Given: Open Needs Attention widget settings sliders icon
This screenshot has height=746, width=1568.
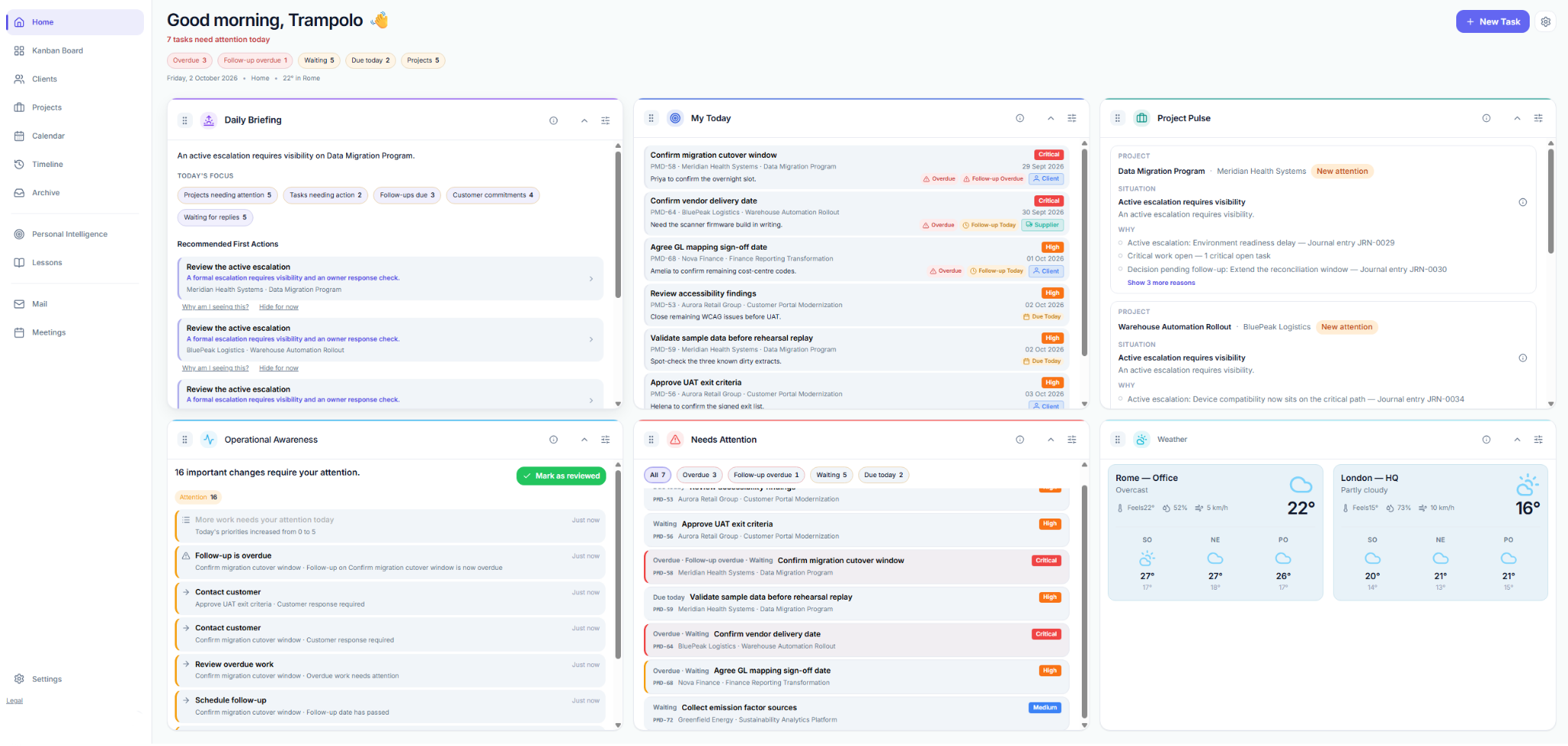Looking at the screenshot, I should (1072, 440).
